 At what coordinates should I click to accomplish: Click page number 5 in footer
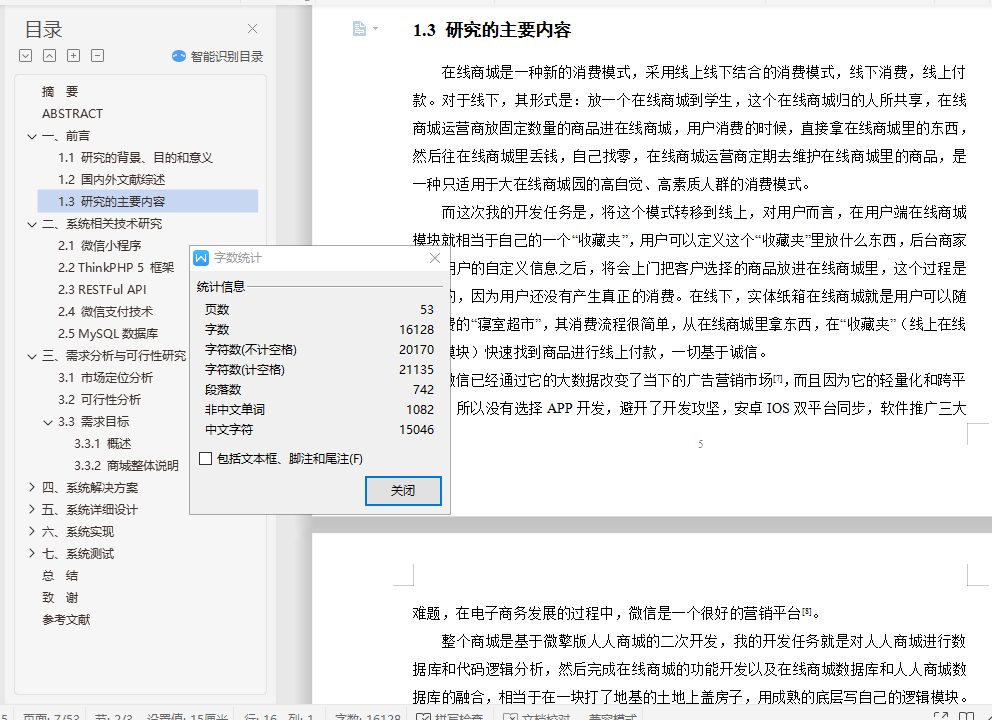tap(700, 444)
